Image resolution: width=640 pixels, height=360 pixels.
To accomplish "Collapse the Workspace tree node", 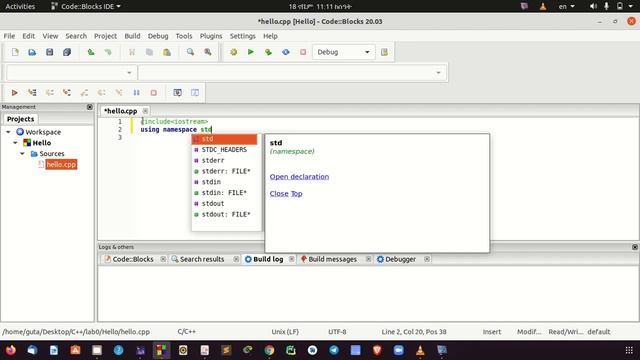I will (8, 132).
